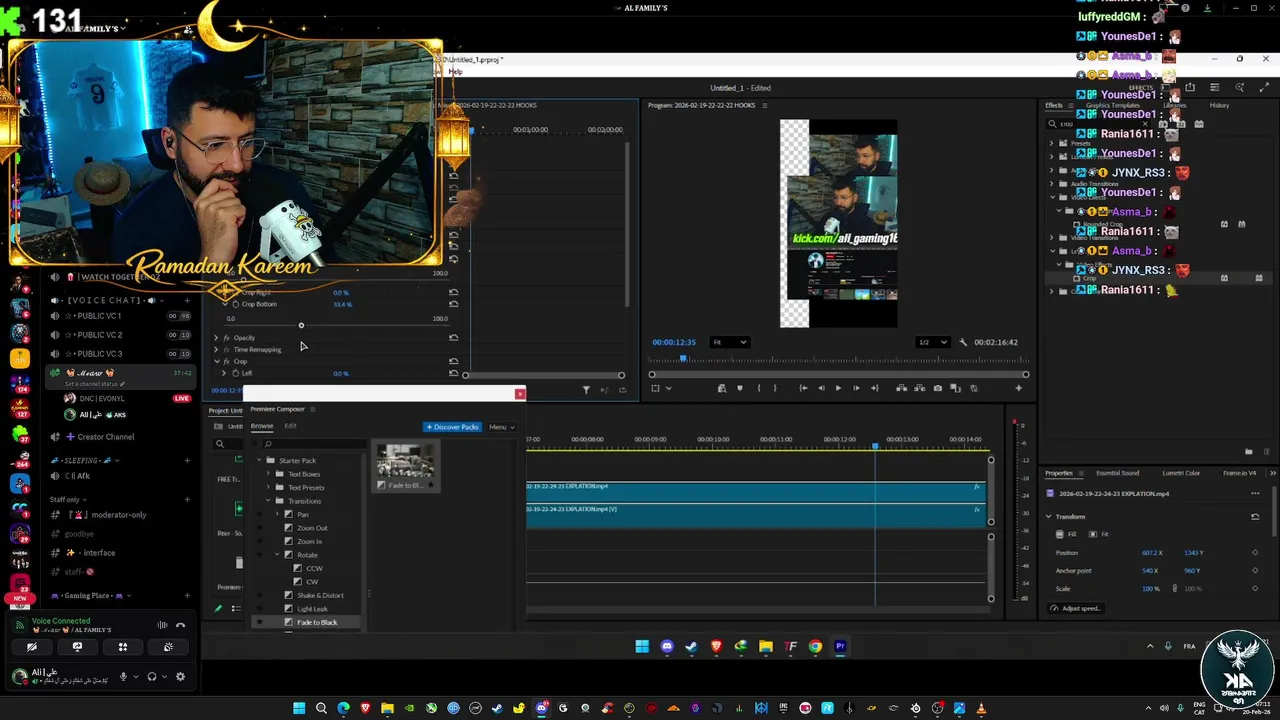Viewport: 1280px width, 720px height.
Task: Open the Premiere Composer Menu dropdown
Action: coord(501,427)
